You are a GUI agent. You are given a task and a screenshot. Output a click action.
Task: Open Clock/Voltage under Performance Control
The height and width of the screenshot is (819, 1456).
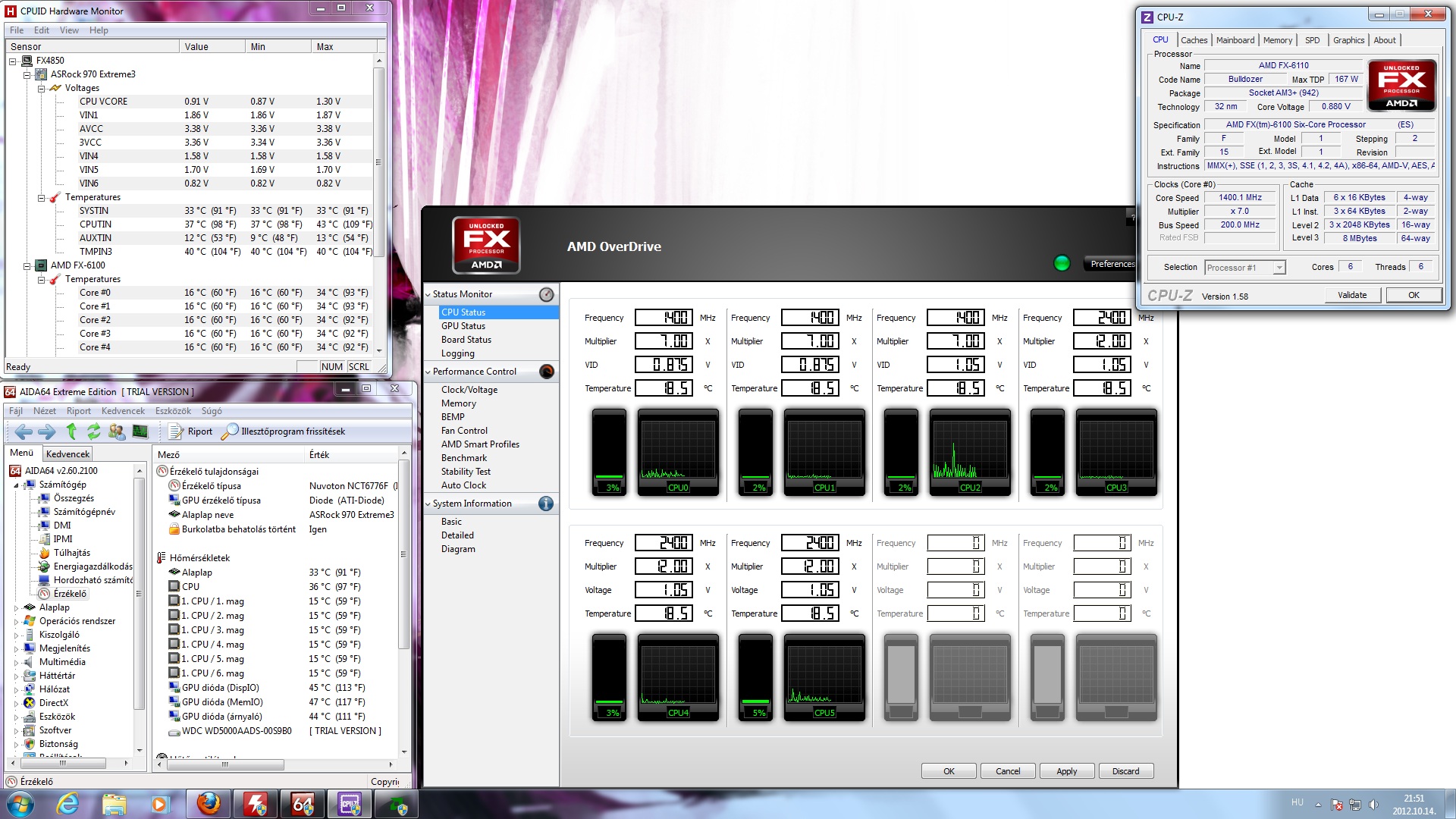click(x=469, y=390)
